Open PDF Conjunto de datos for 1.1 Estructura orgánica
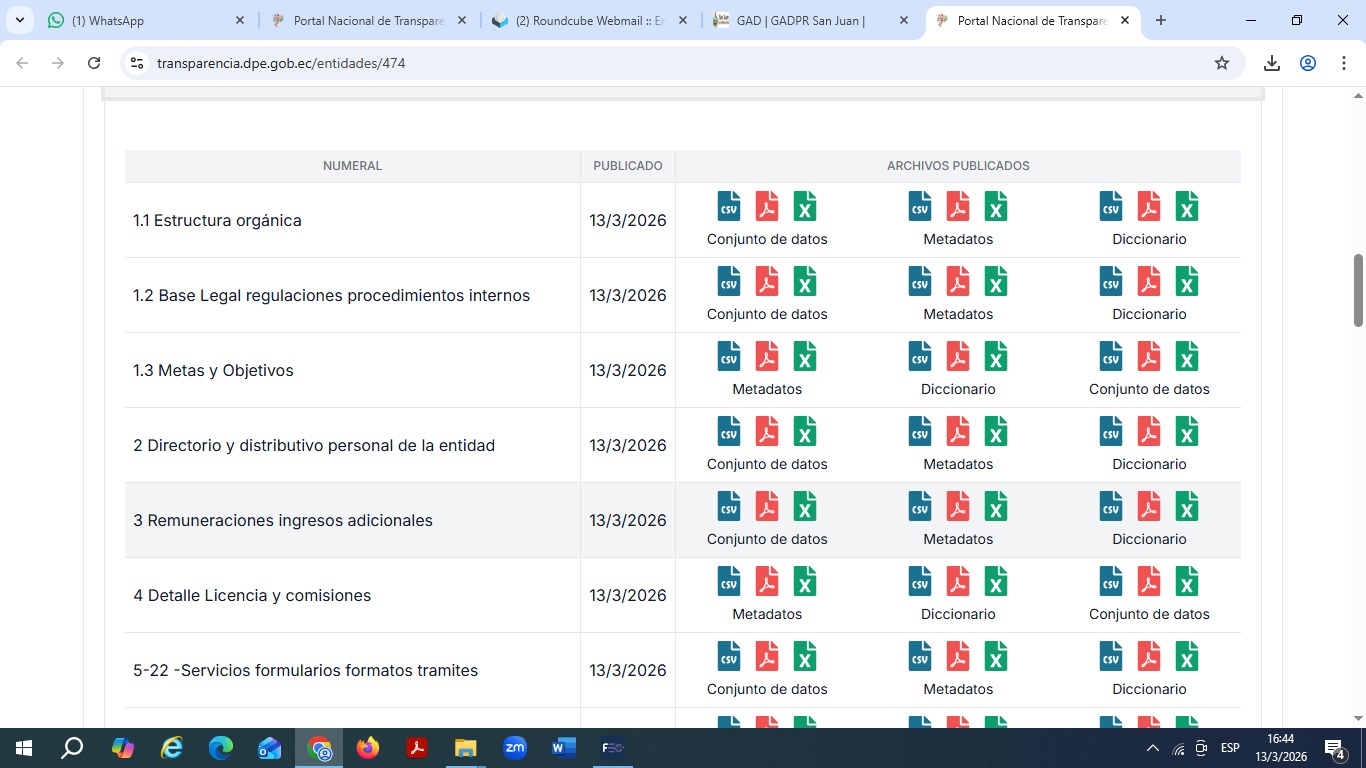This screenshot has width=1366, height=768. 767,206
